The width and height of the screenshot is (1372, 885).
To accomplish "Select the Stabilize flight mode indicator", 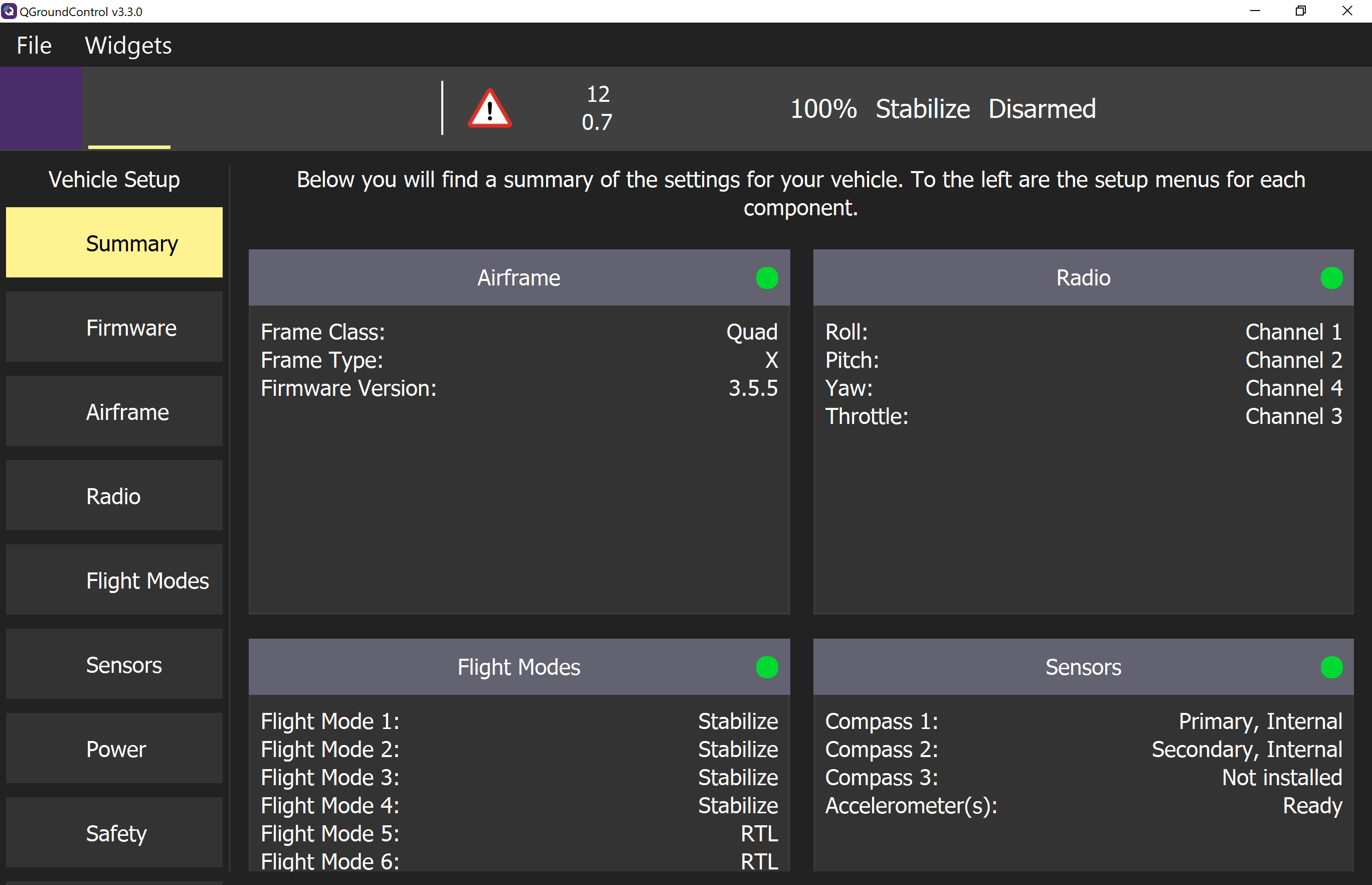I will (x=922, y=108).
